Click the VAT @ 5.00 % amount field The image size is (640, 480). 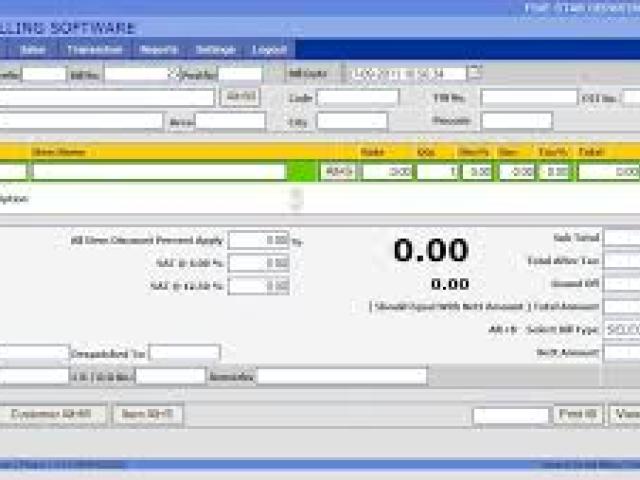(x=259, y=263)
